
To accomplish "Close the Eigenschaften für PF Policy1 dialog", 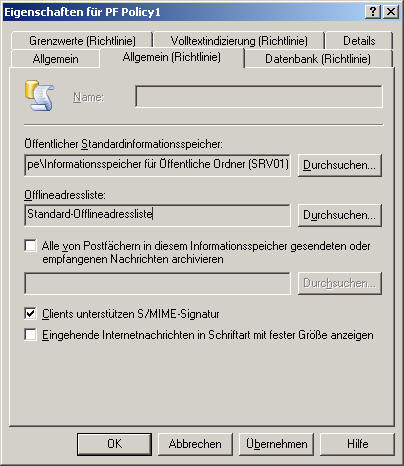I will [390, 12].
